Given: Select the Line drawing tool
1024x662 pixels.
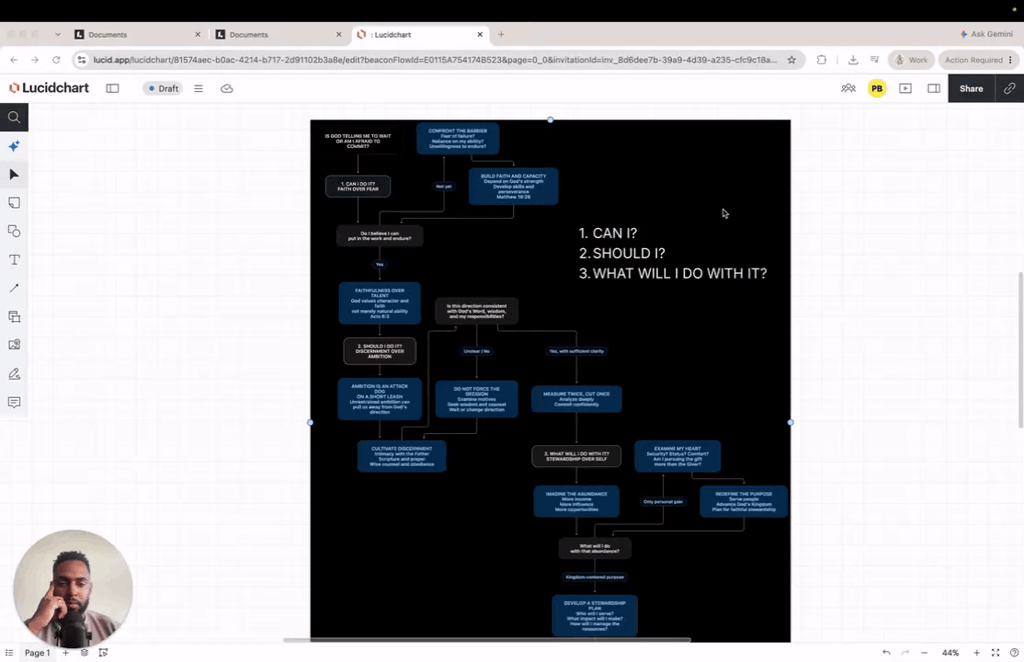Looking at the screenshot, I should tap(14, 288).
